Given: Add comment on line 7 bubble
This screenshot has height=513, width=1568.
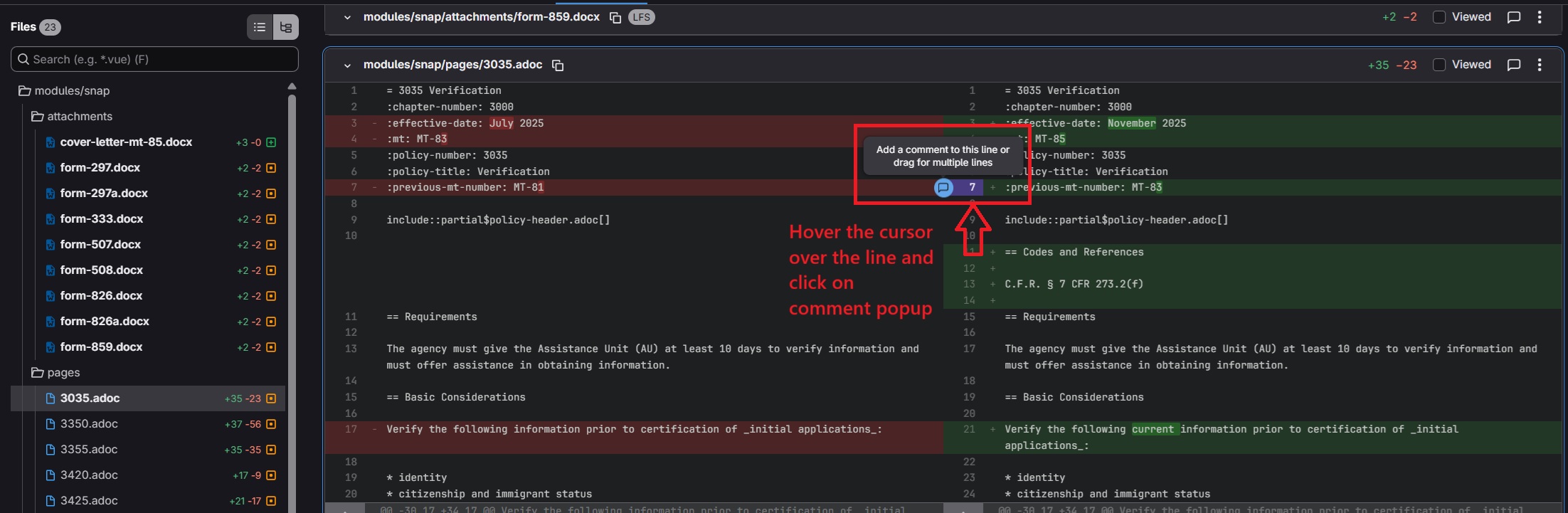Looking at the screenshot, I should click(x=943, y=188).
